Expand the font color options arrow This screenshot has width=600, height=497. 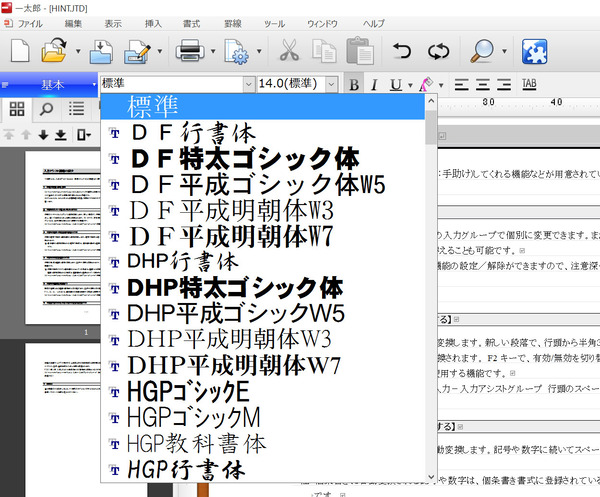441,85
